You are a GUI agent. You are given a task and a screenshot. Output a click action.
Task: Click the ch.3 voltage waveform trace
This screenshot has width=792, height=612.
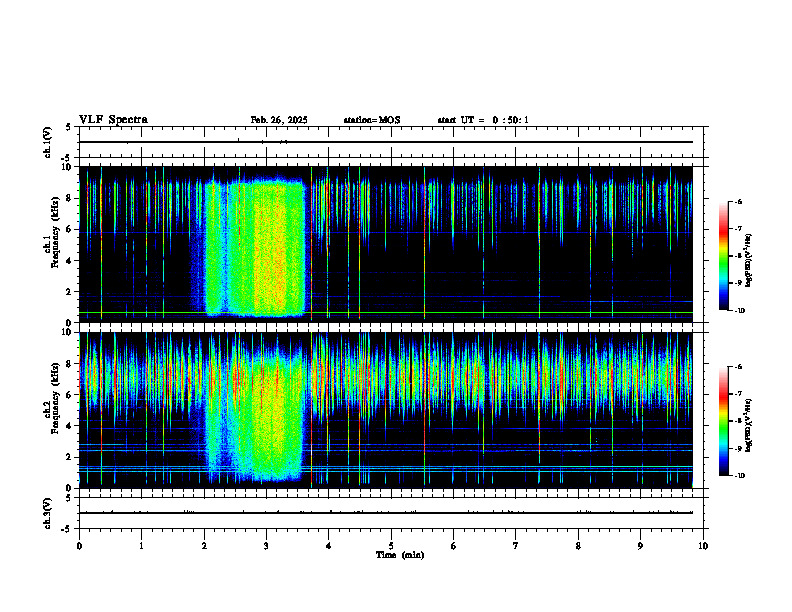coord(386,513)
